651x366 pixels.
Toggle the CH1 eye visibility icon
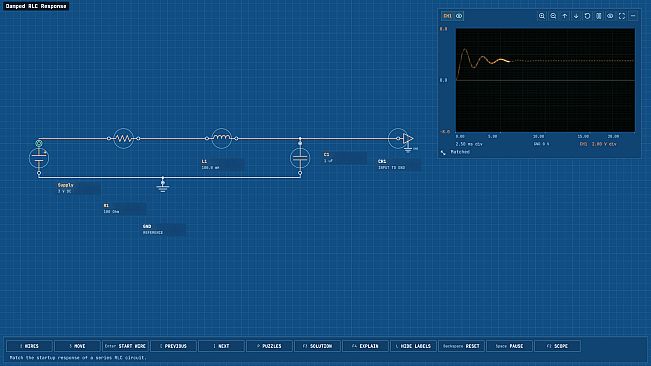pyautogui.click(x=459, y=16)
